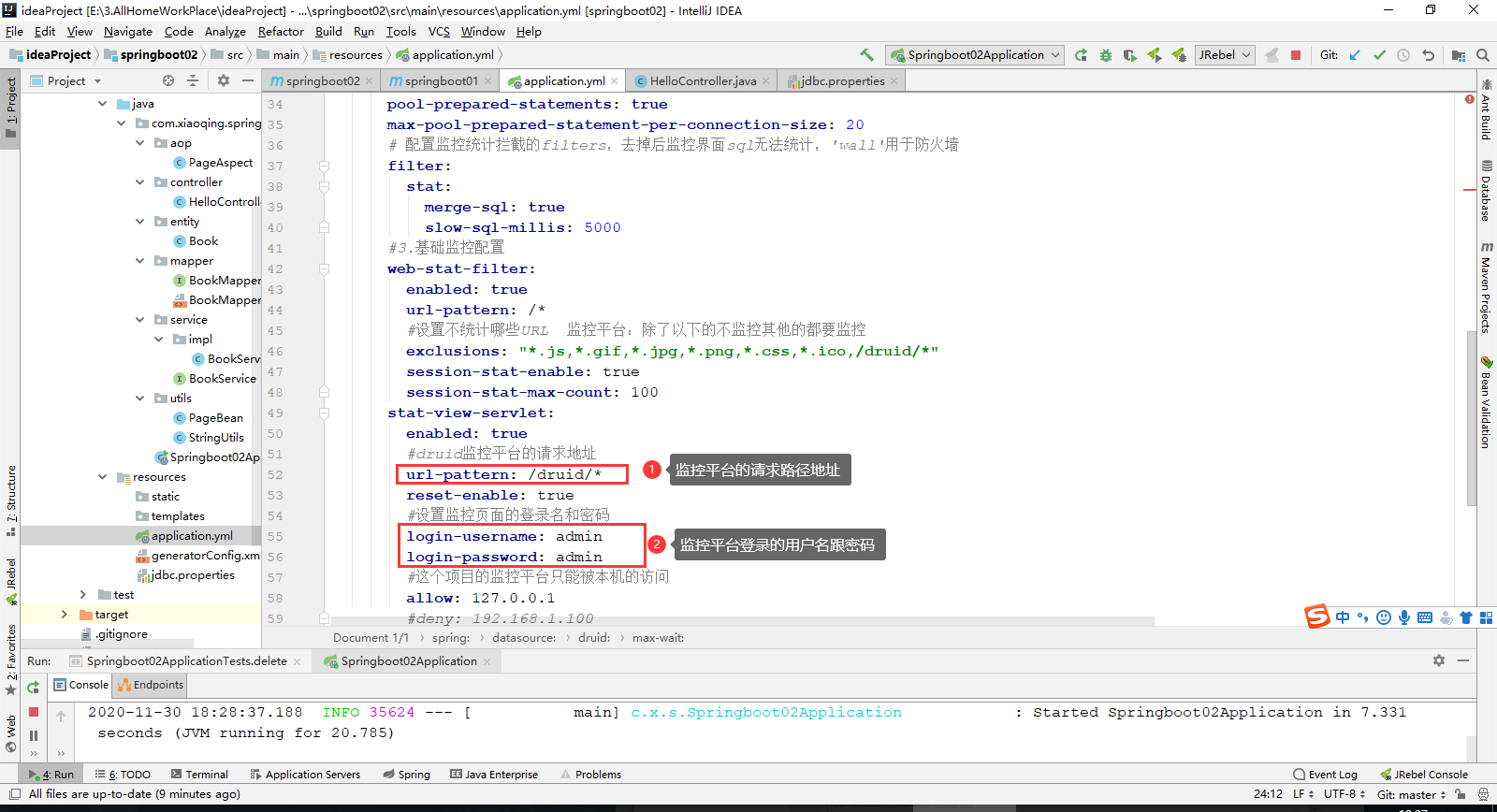1497x812 pixels.
Task: Open JRebel Console button
Action: tap(1424, 775)
